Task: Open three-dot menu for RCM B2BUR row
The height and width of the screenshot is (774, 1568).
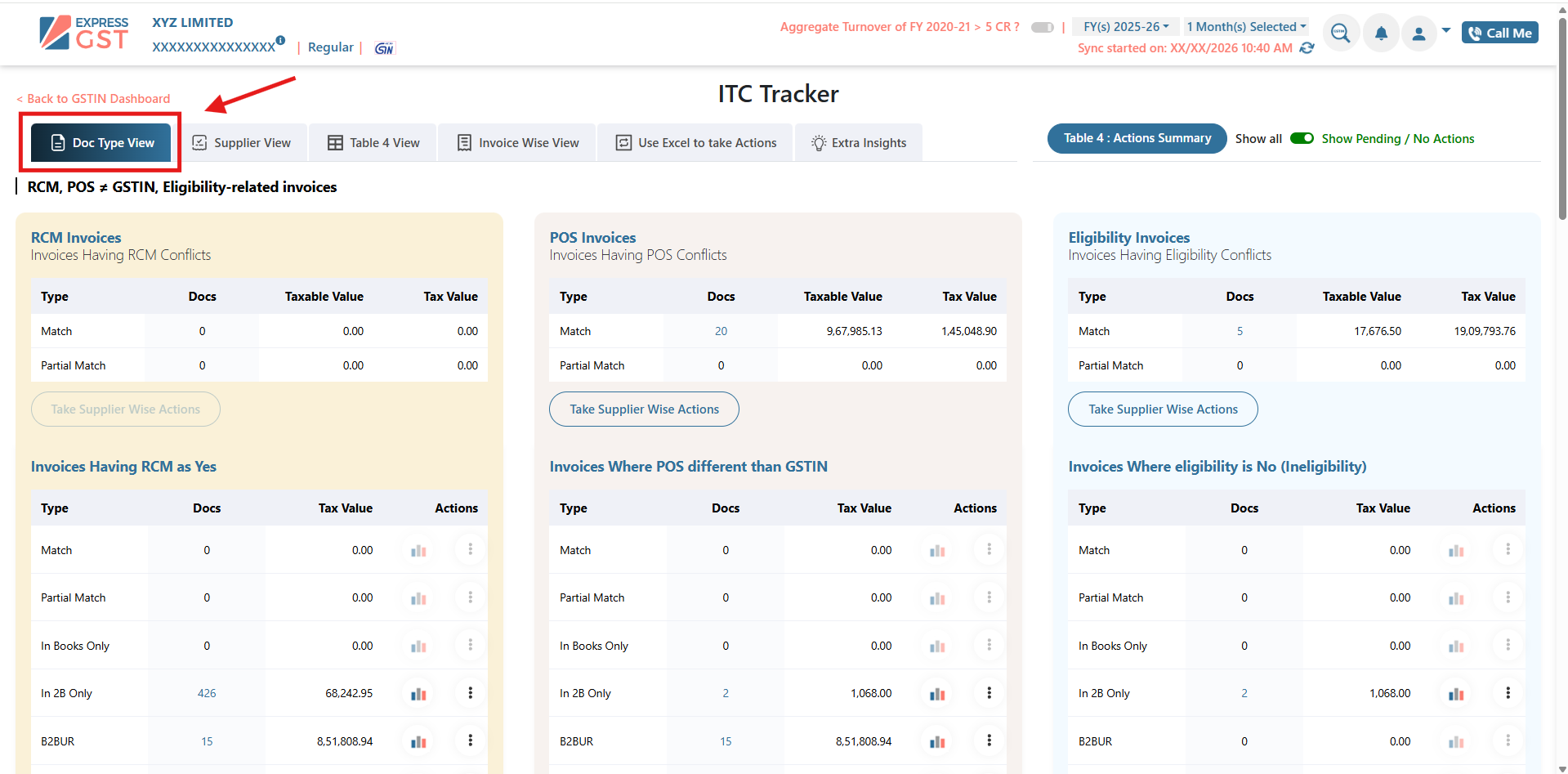Action: (x=471, y=740)
